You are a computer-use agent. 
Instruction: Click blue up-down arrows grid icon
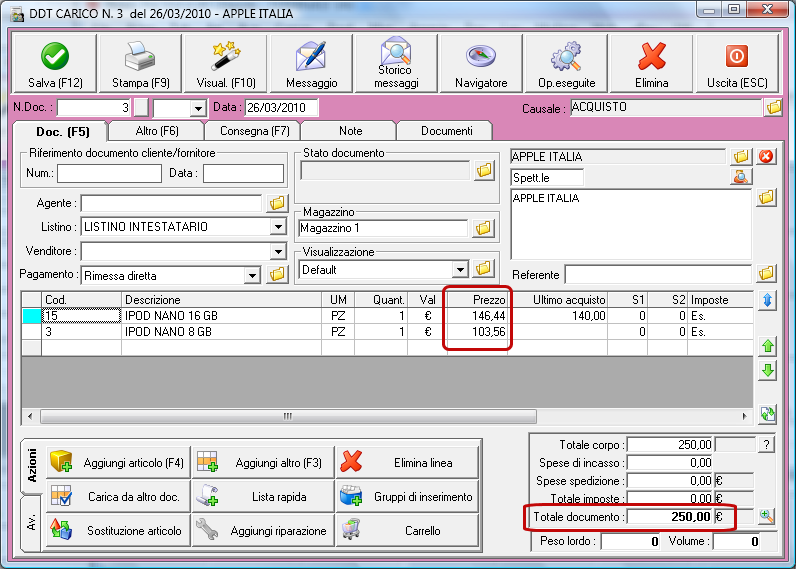[768, 300]
